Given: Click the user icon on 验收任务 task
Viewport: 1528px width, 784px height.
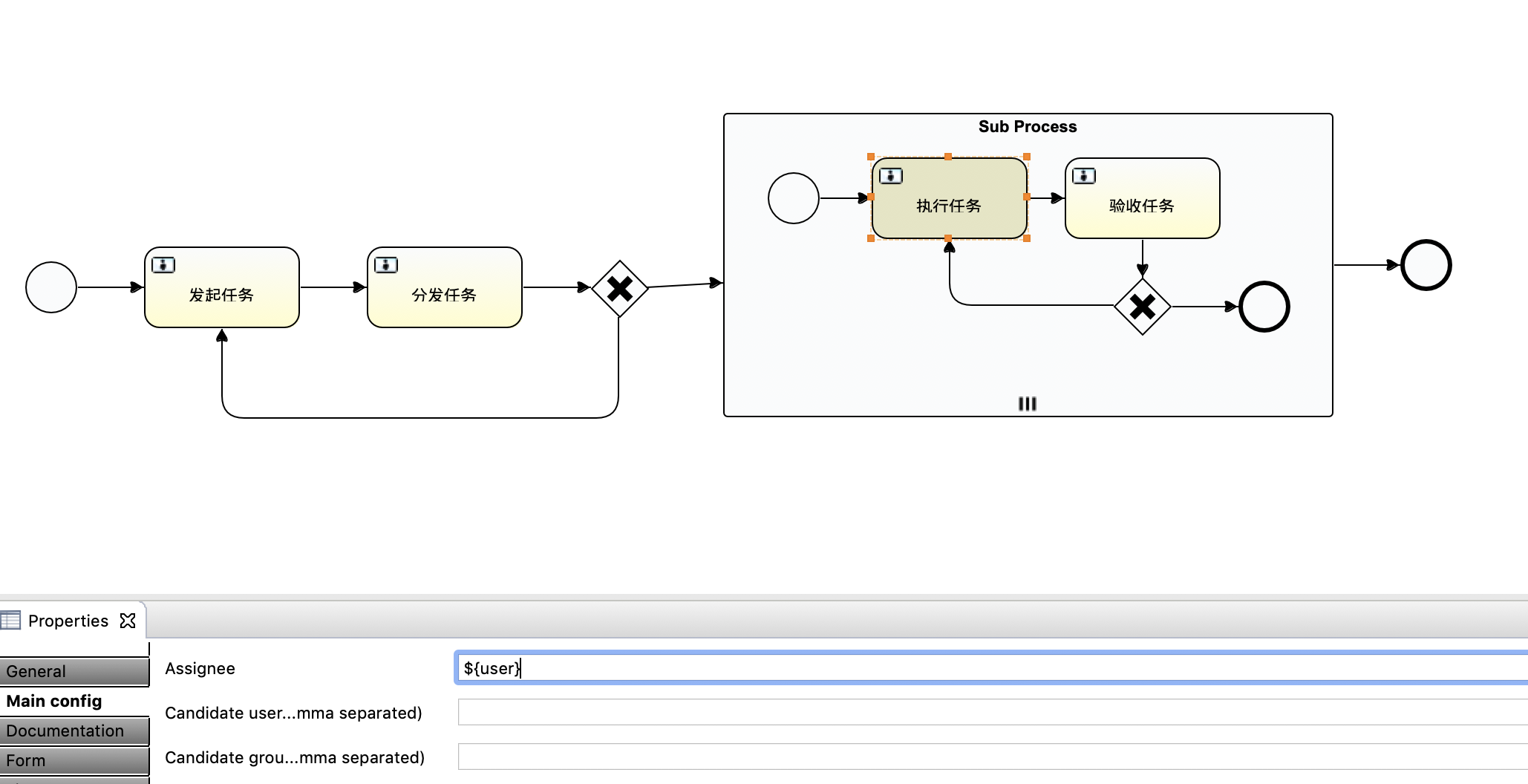Looking at the screenshot, I should coord(1084,176).
